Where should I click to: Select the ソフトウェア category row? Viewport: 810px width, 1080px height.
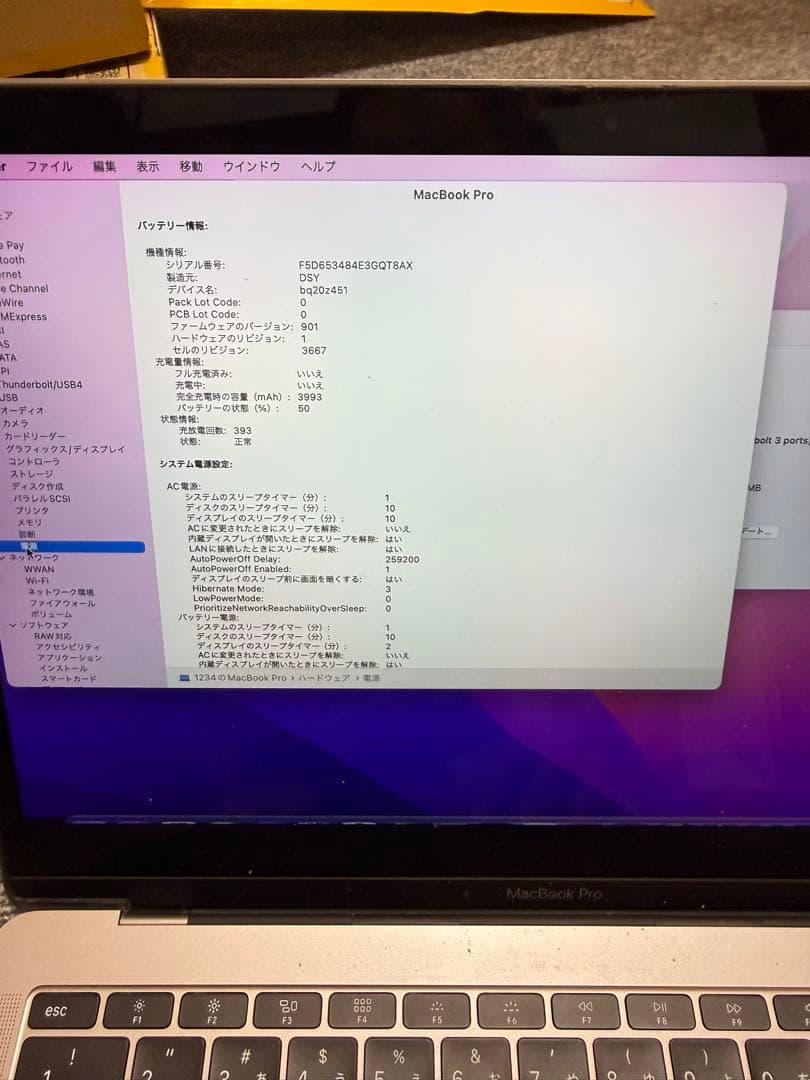pos(43,625)
